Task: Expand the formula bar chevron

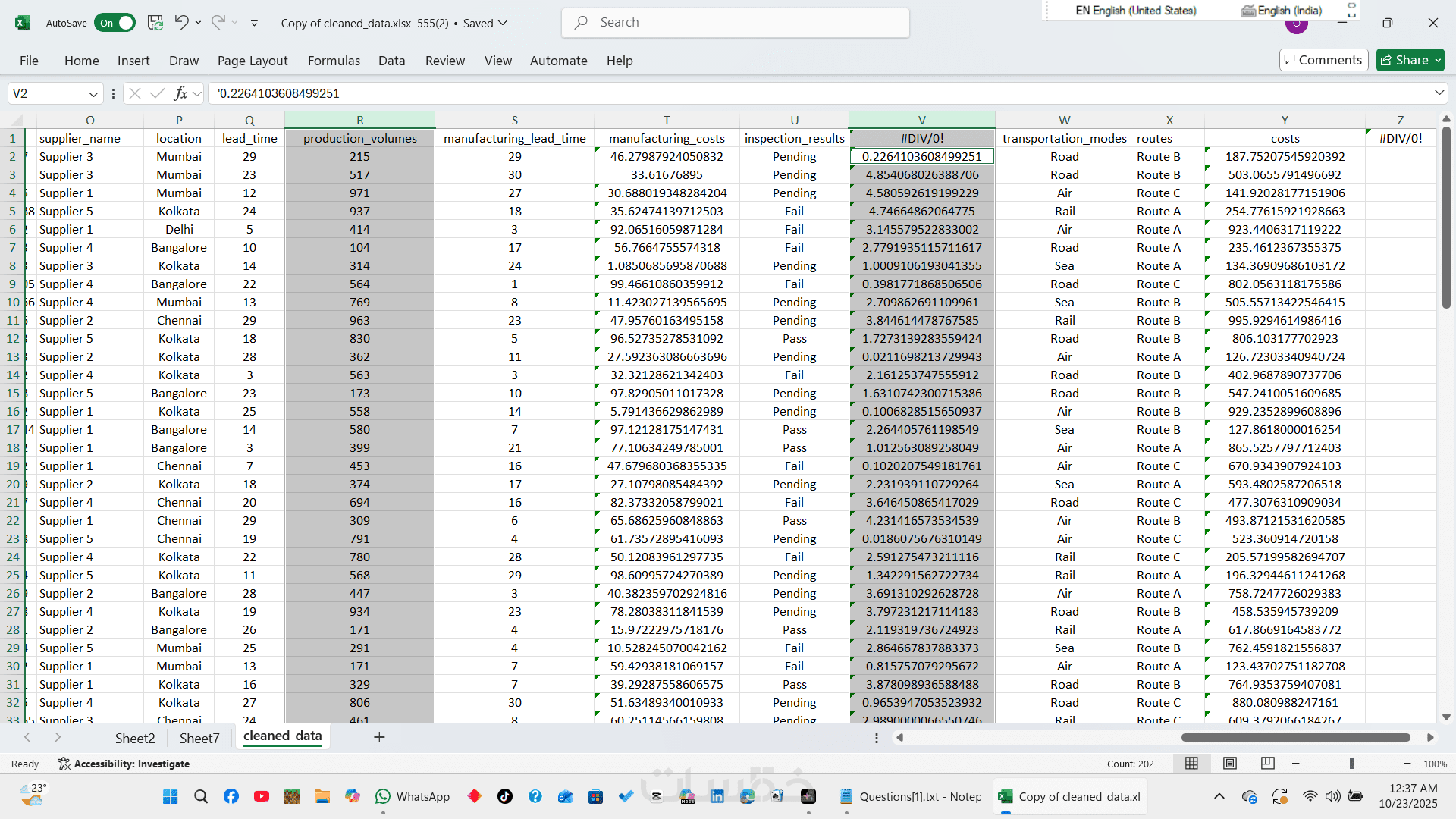Action: 1439,93
